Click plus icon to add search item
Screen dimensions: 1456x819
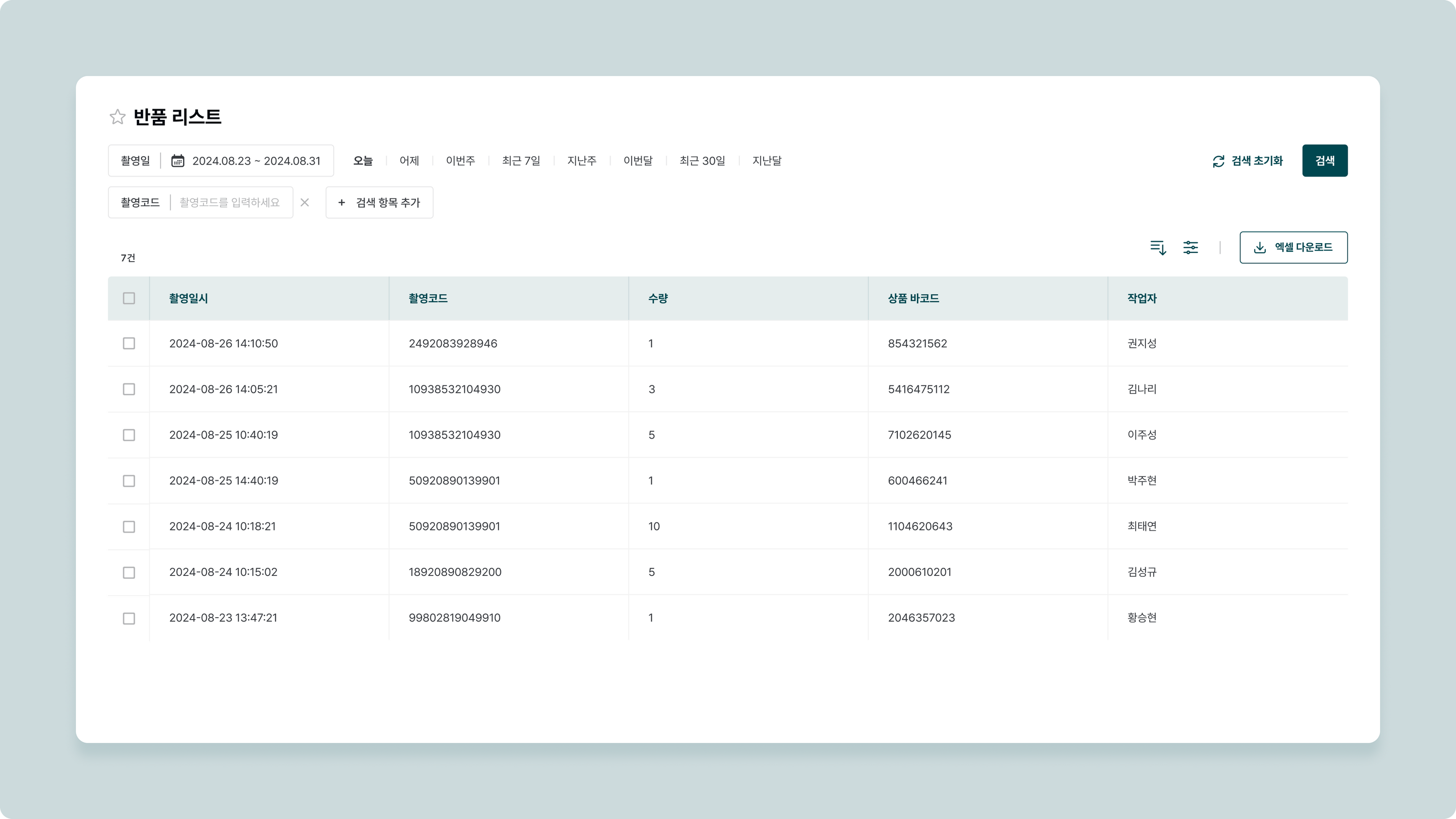tap(341, 202)
